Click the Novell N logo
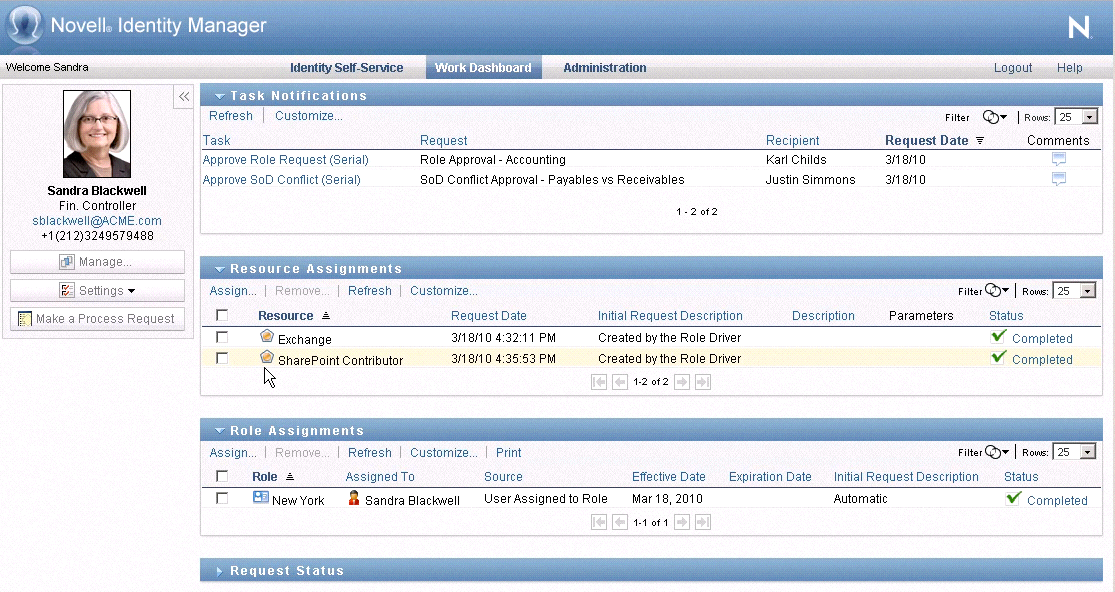 tap(1079, 28)
